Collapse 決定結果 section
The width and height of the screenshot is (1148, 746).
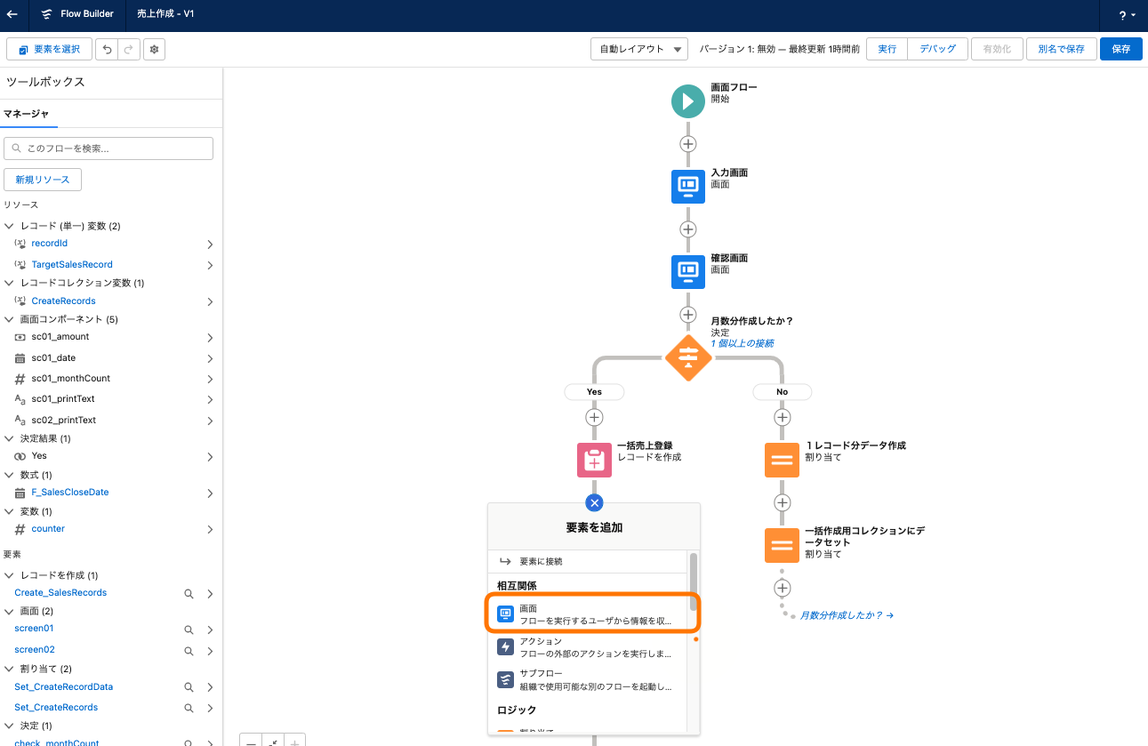[10, 439]
